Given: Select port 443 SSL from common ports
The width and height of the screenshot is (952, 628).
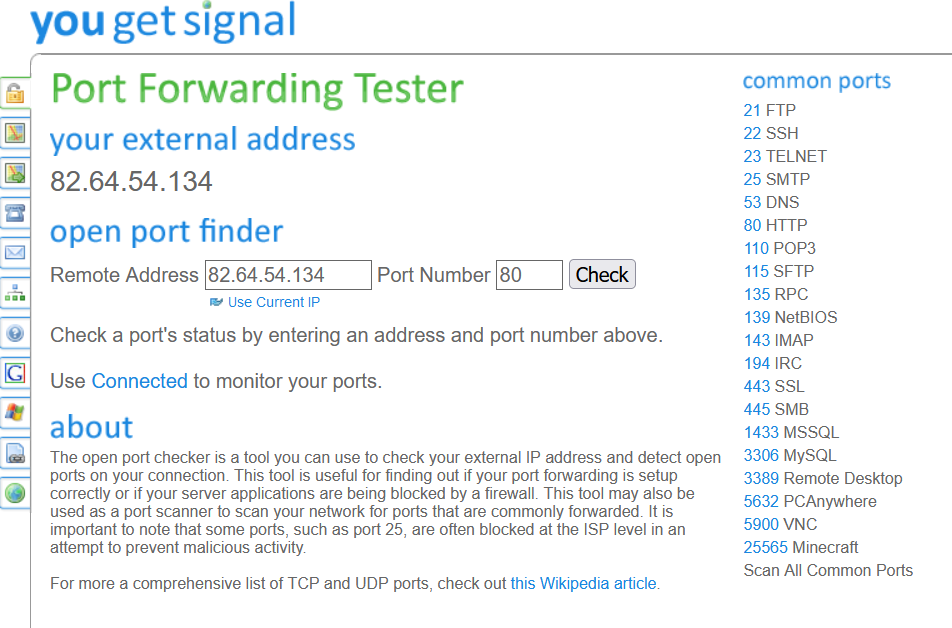Looking at the screenshot, I should click(774, 386).
